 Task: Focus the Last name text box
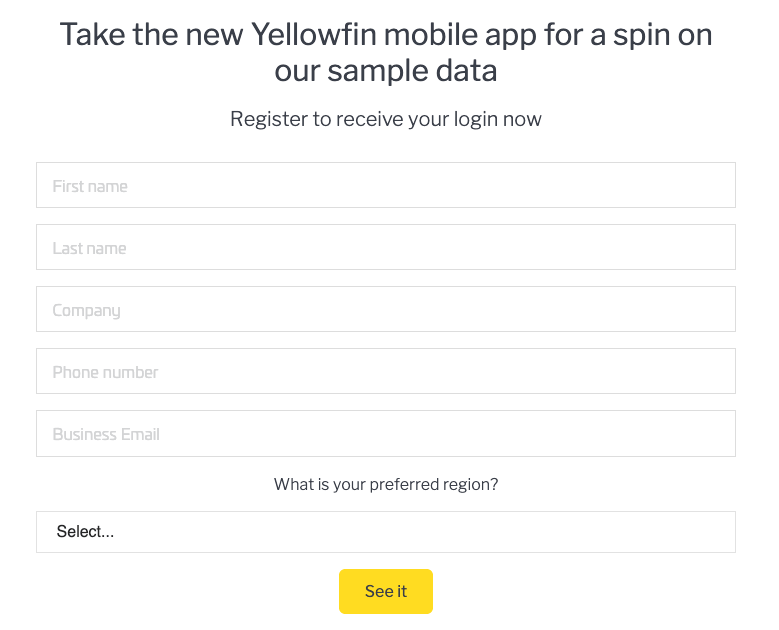(385, 248)
